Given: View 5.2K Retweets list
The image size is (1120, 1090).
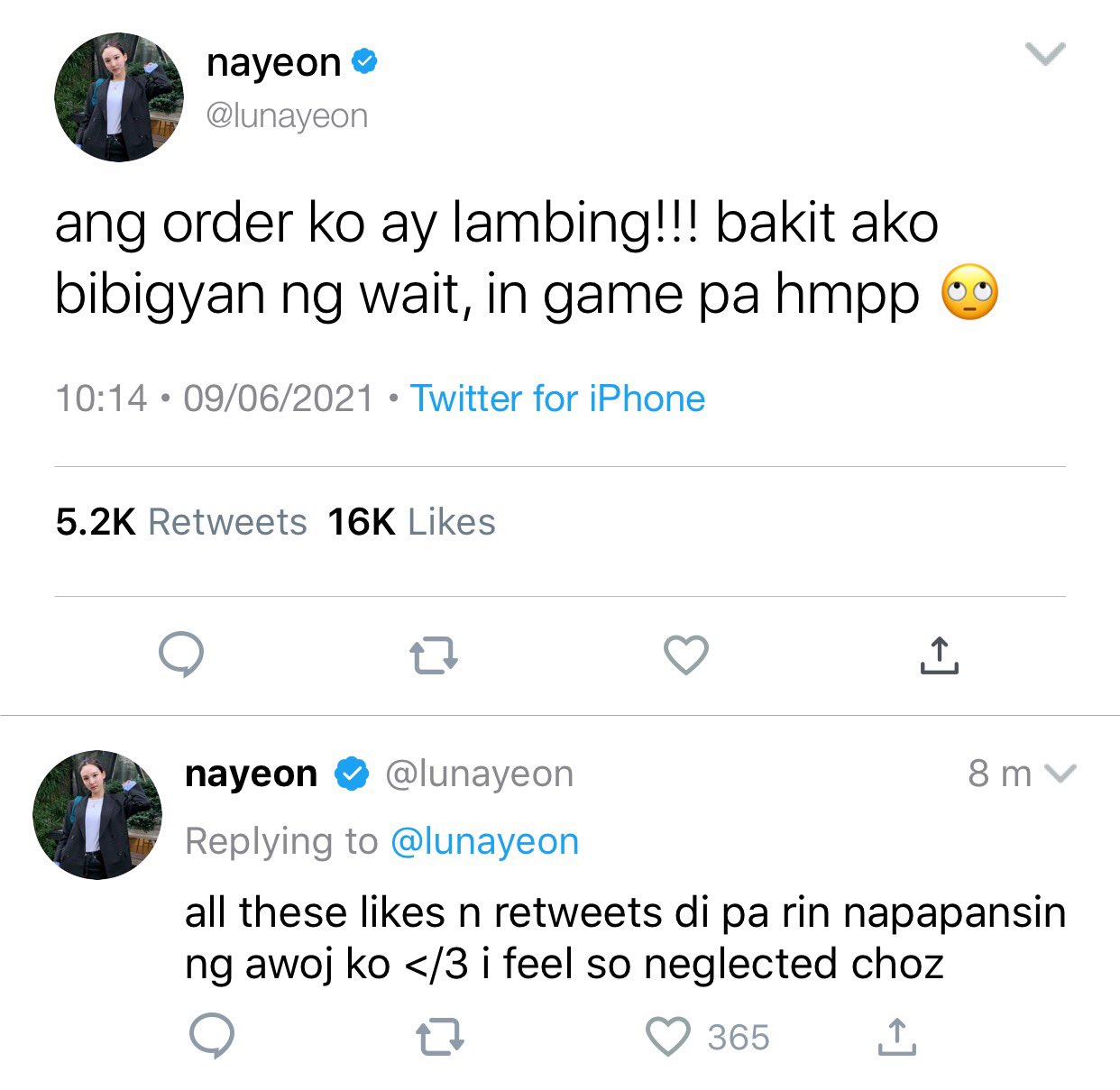Looking at the screenshot, I should pyautogui.click(x=181, y=522).
